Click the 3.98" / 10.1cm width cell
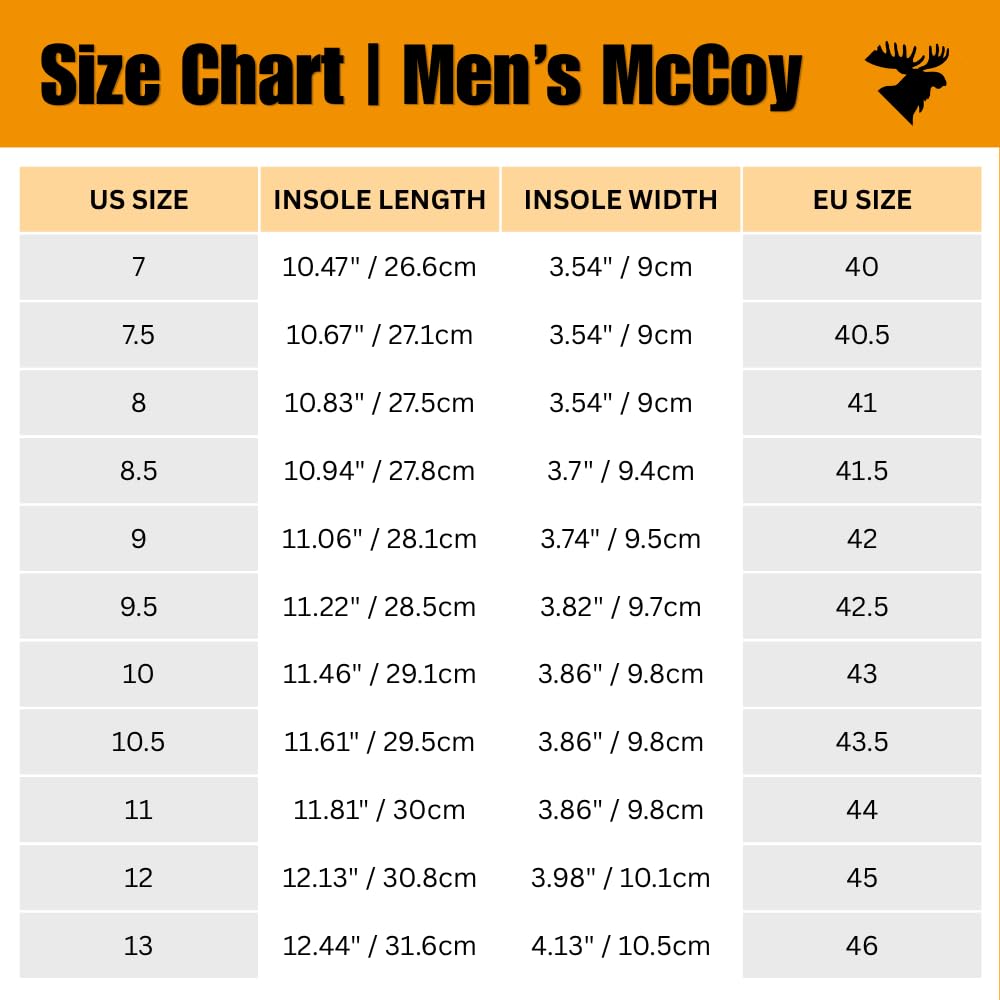The height and width of the screenshot is (1000, 1000). pyautogui.click(x=621, y=878)
